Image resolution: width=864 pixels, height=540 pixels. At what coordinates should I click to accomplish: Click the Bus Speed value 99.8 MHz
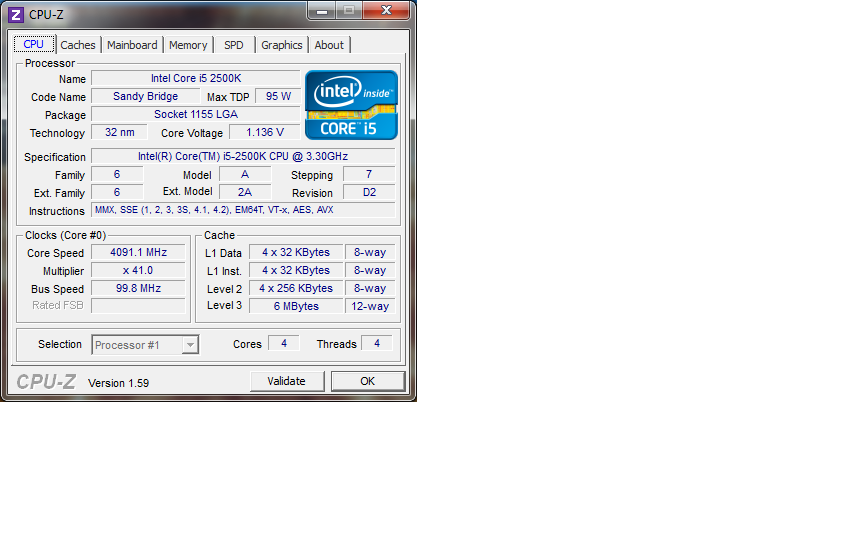coord(138,288)
